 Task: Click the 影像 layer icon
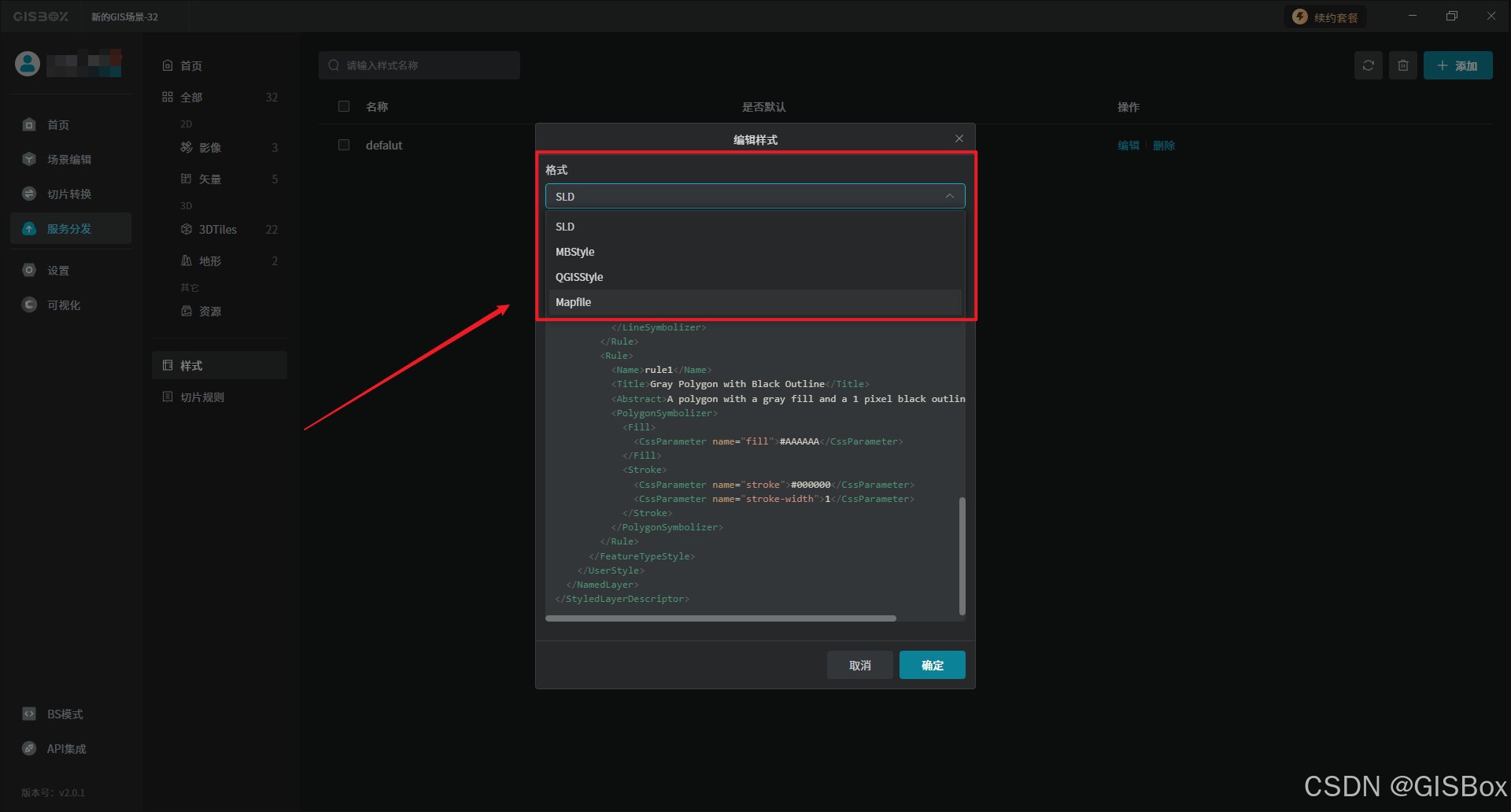187,147
